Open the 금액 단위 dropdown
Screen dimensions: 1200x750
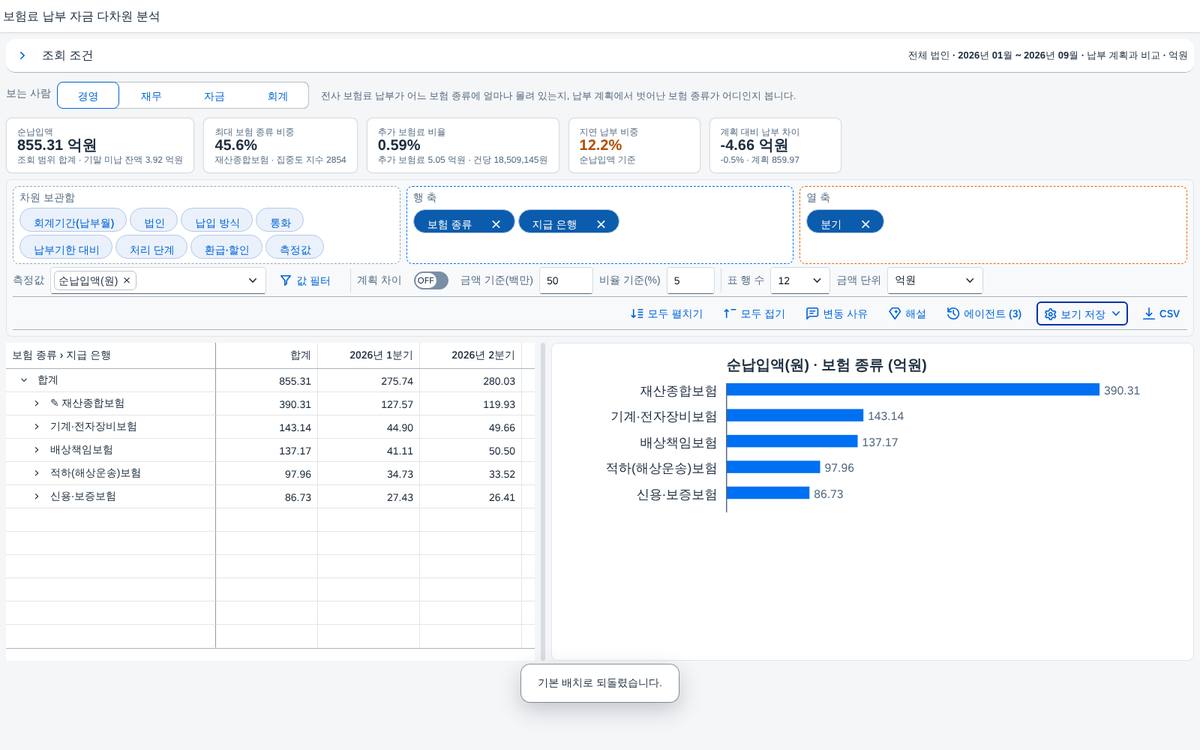[x=934, y=281]
